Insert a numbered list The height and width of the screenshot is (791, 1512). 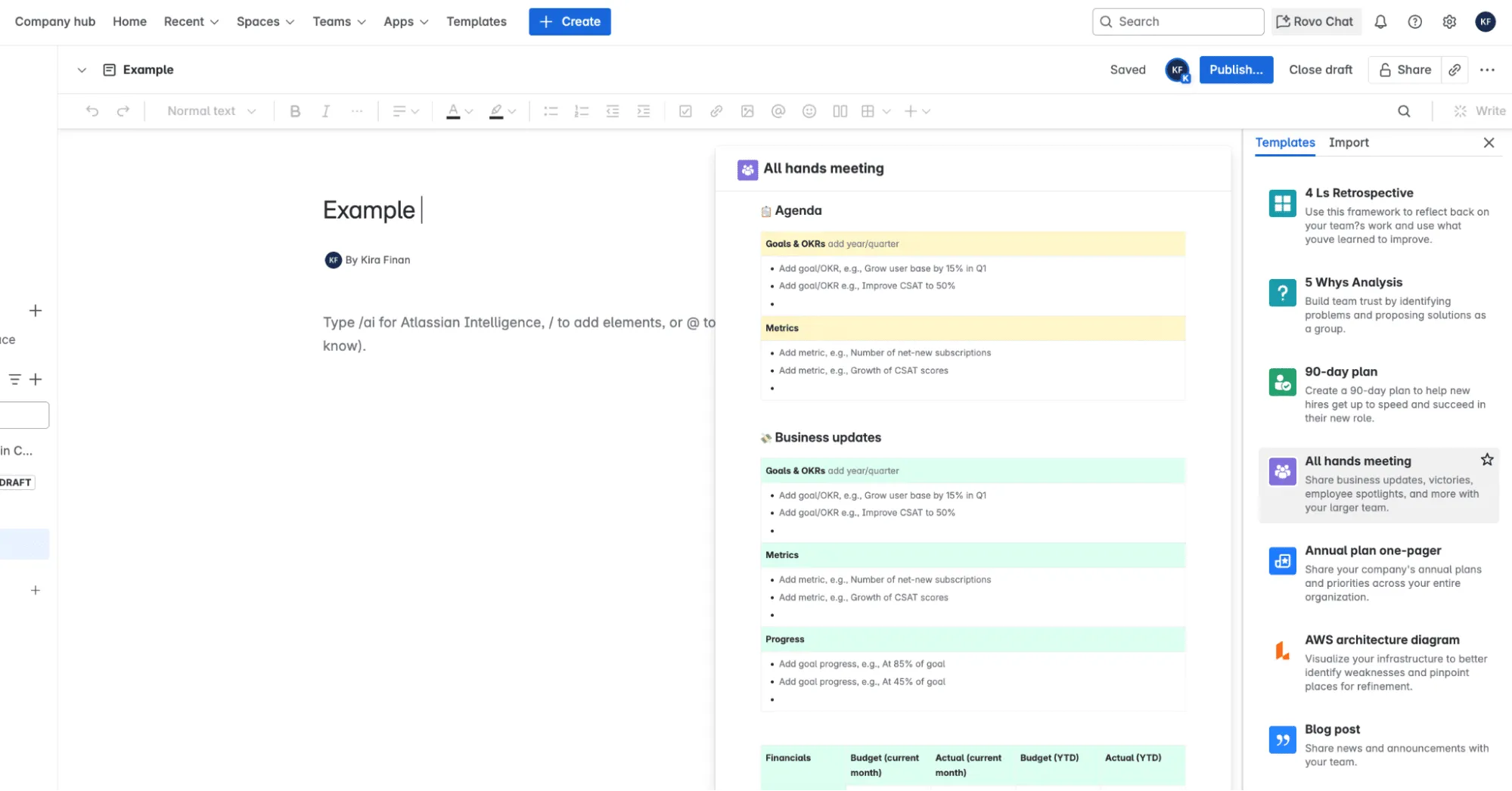pyautogui.click(x=581, y=111)
